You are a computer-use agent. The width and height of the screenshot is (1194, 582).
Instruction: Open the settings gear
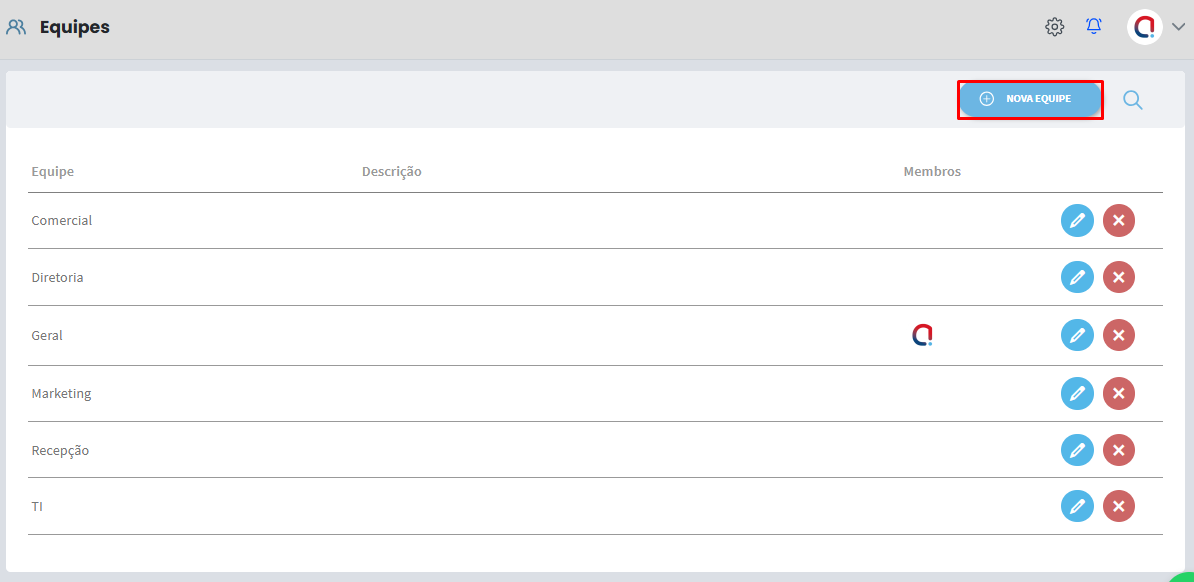[1054, 27]
